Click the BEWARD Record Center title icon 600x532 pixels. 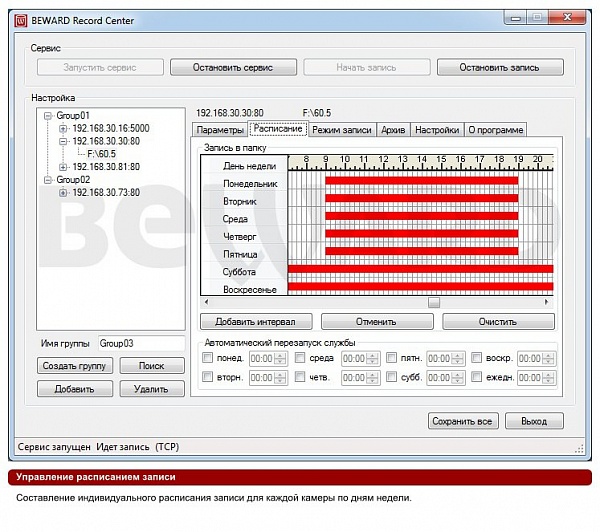tap(21, 20)
